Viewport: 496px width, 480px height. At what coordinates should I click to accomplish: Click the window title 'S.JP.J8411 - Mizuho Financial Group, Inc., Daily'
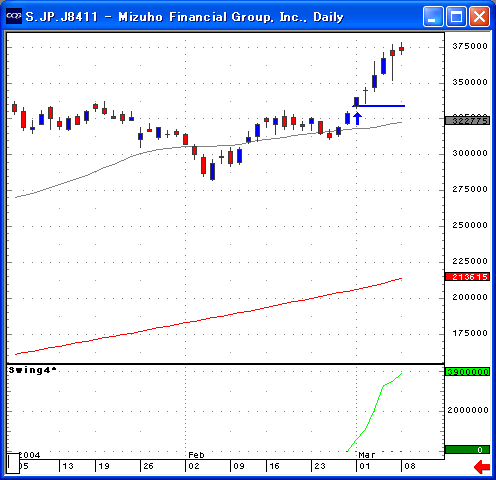pos(184,17)
